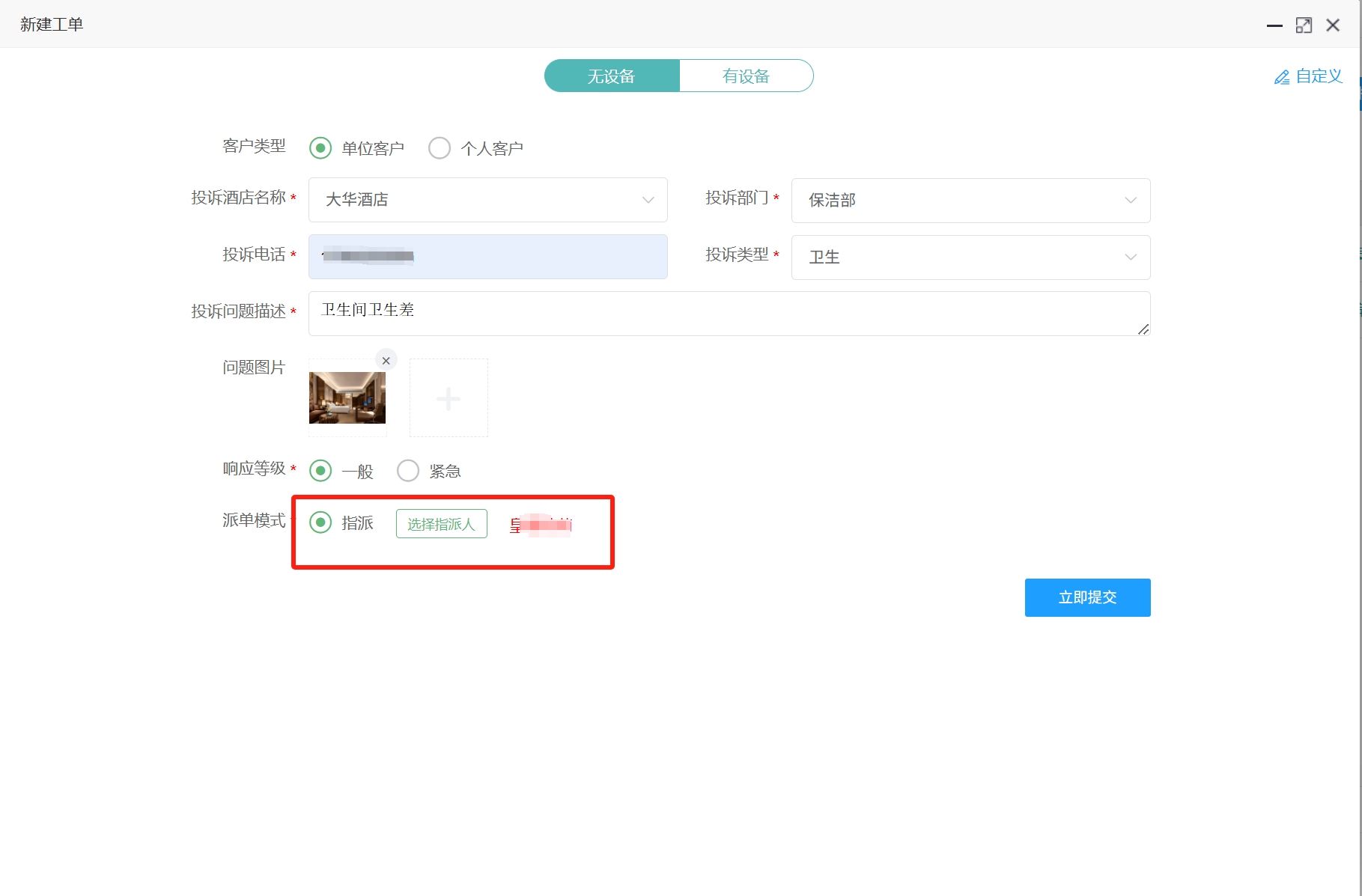Screen dimensions: 1362x896
Task: Close the 新建工单 dialog
Action: coord(1333,25)
